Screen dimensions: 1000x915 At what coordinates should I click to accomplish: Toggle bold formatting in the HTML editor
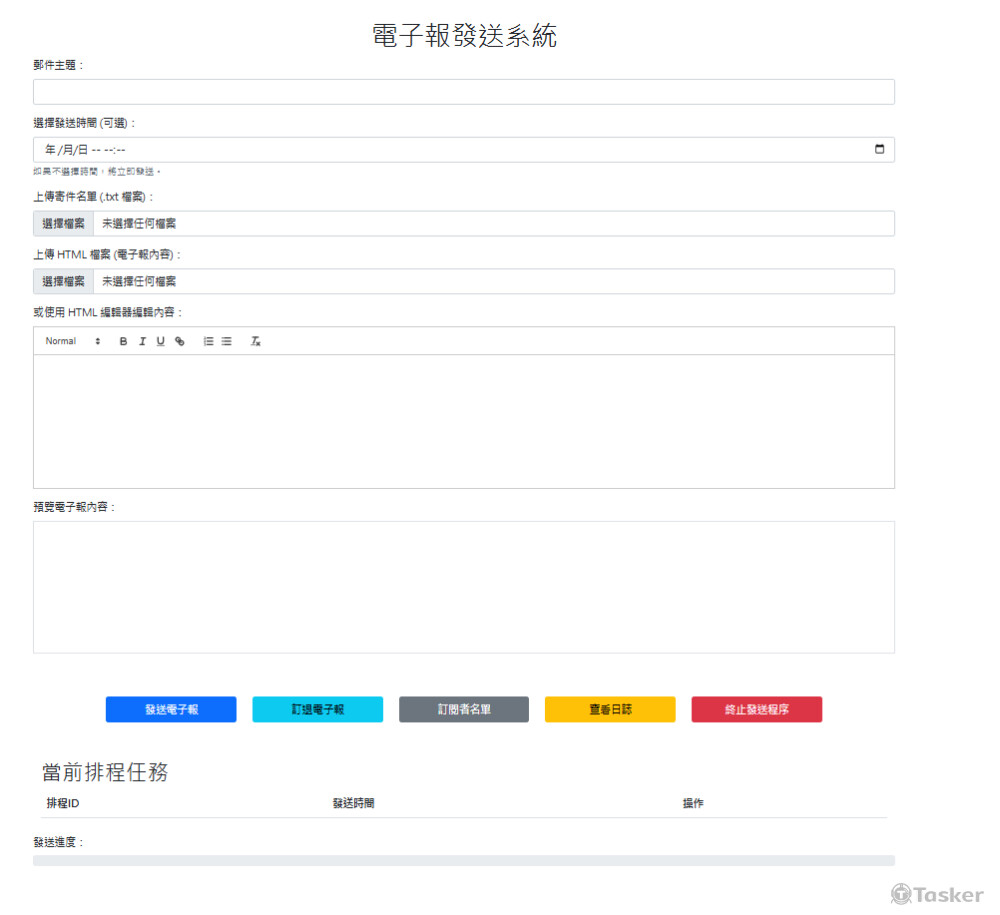pos(123,341)
